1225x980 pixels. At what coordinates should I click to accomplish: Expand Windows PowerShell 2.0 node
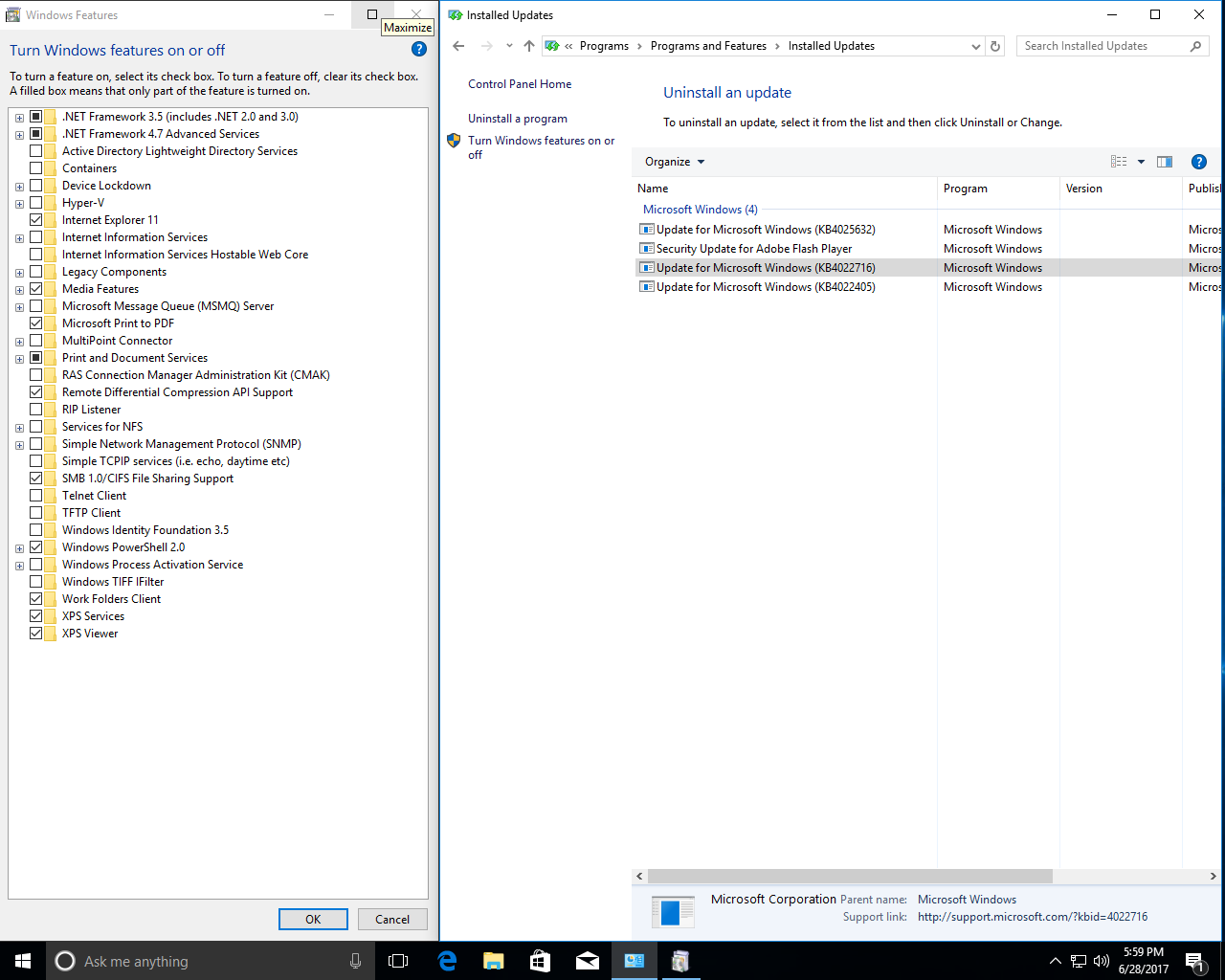19,548
